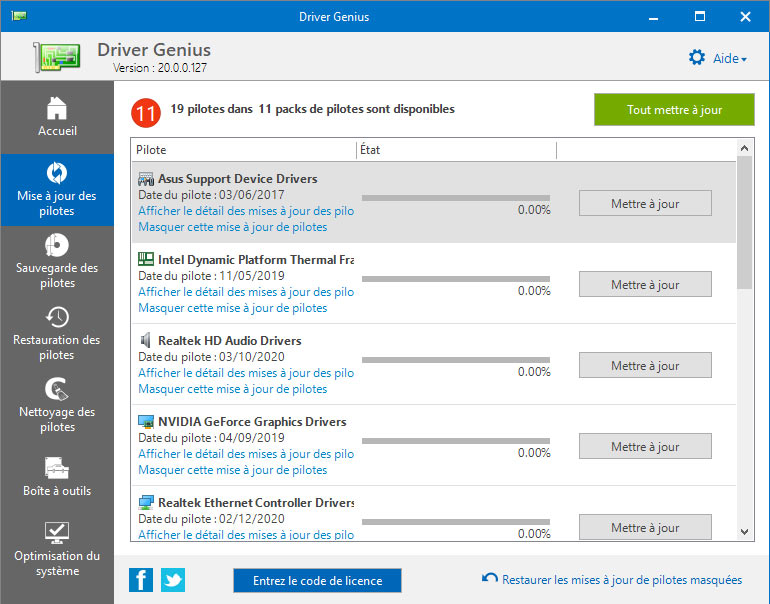Open Nettoyage des pilotes section
770x604 pixels.
57,406
